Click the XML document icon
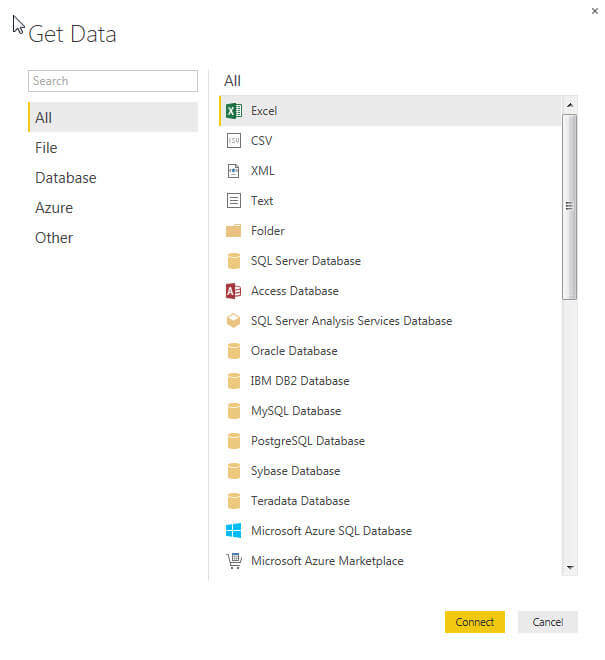This screenshot has height=660, width=605. (x=234, y=171)
